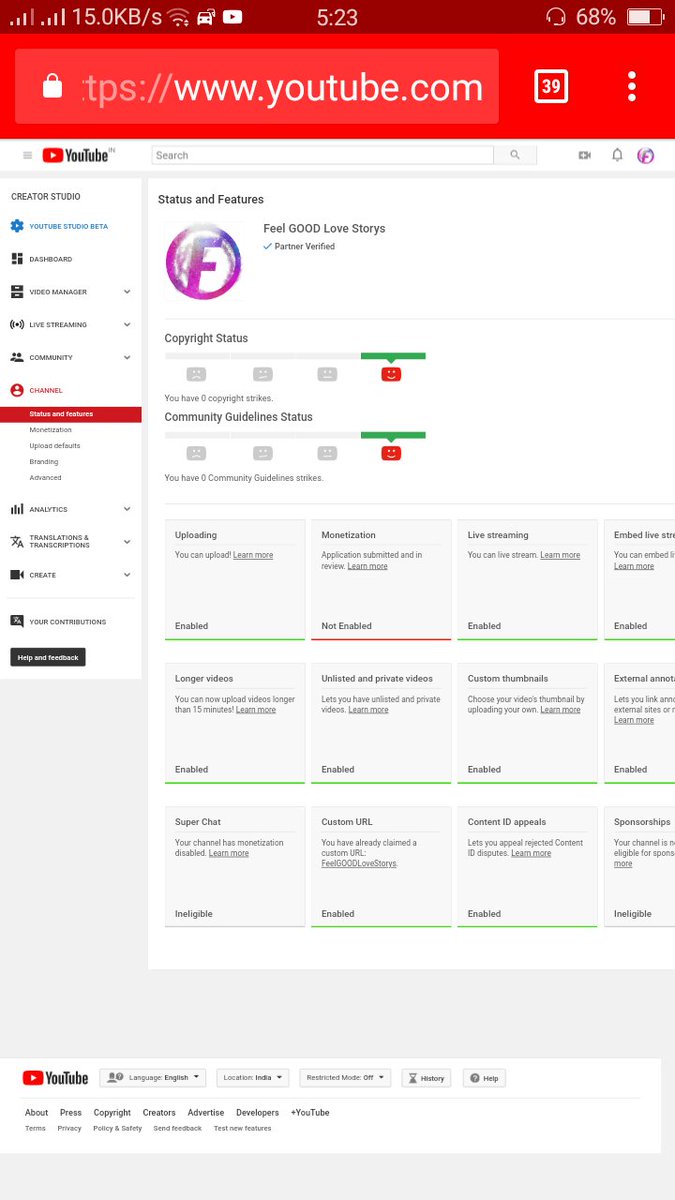675x1200 pixels.
Task: Click the Feel GOOD Love Storys channel avatar
Action: 203,260
